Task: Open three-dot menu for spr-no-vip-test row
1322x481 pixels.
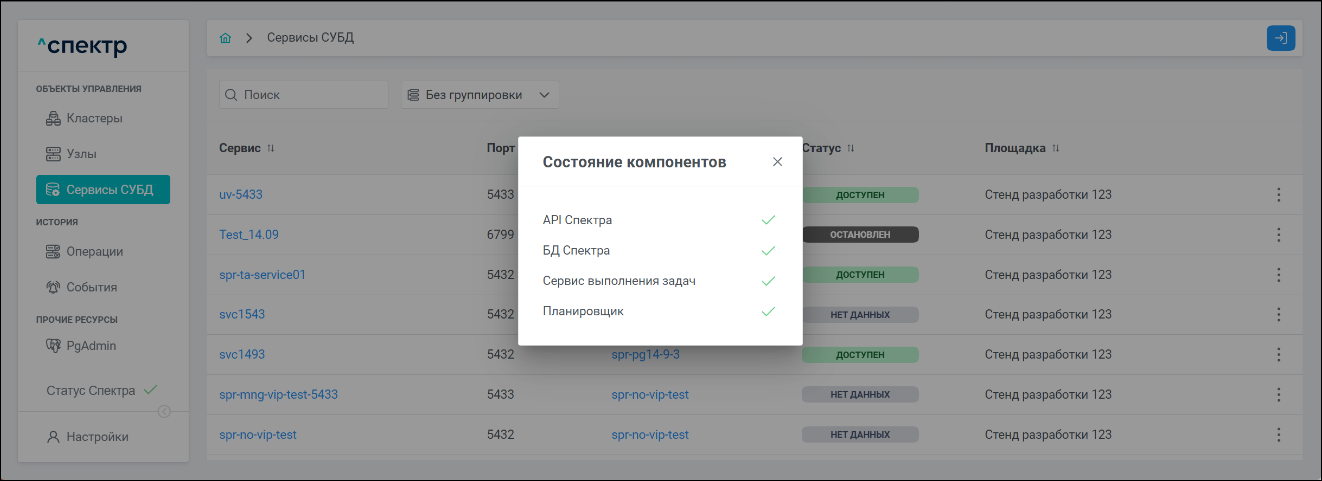Action: (1278, 435)
